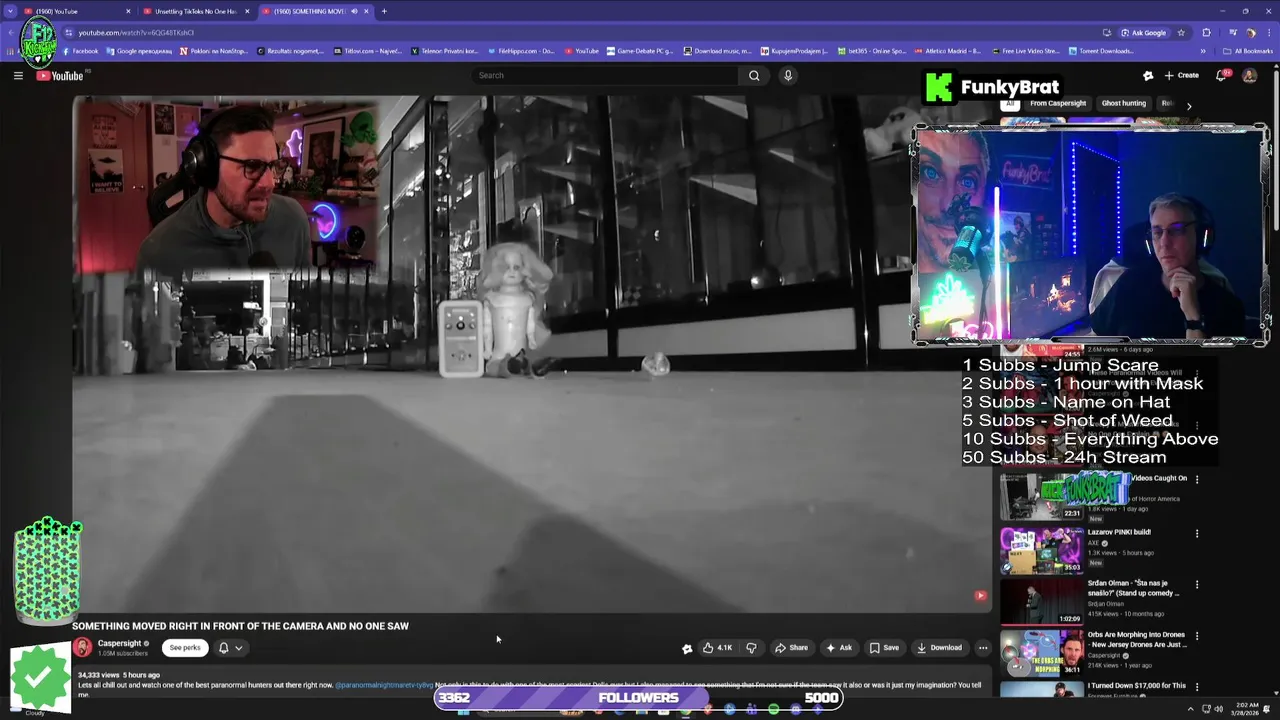Click the Ask Google button
This screenshot has height=720, width=1280.
1143,32
